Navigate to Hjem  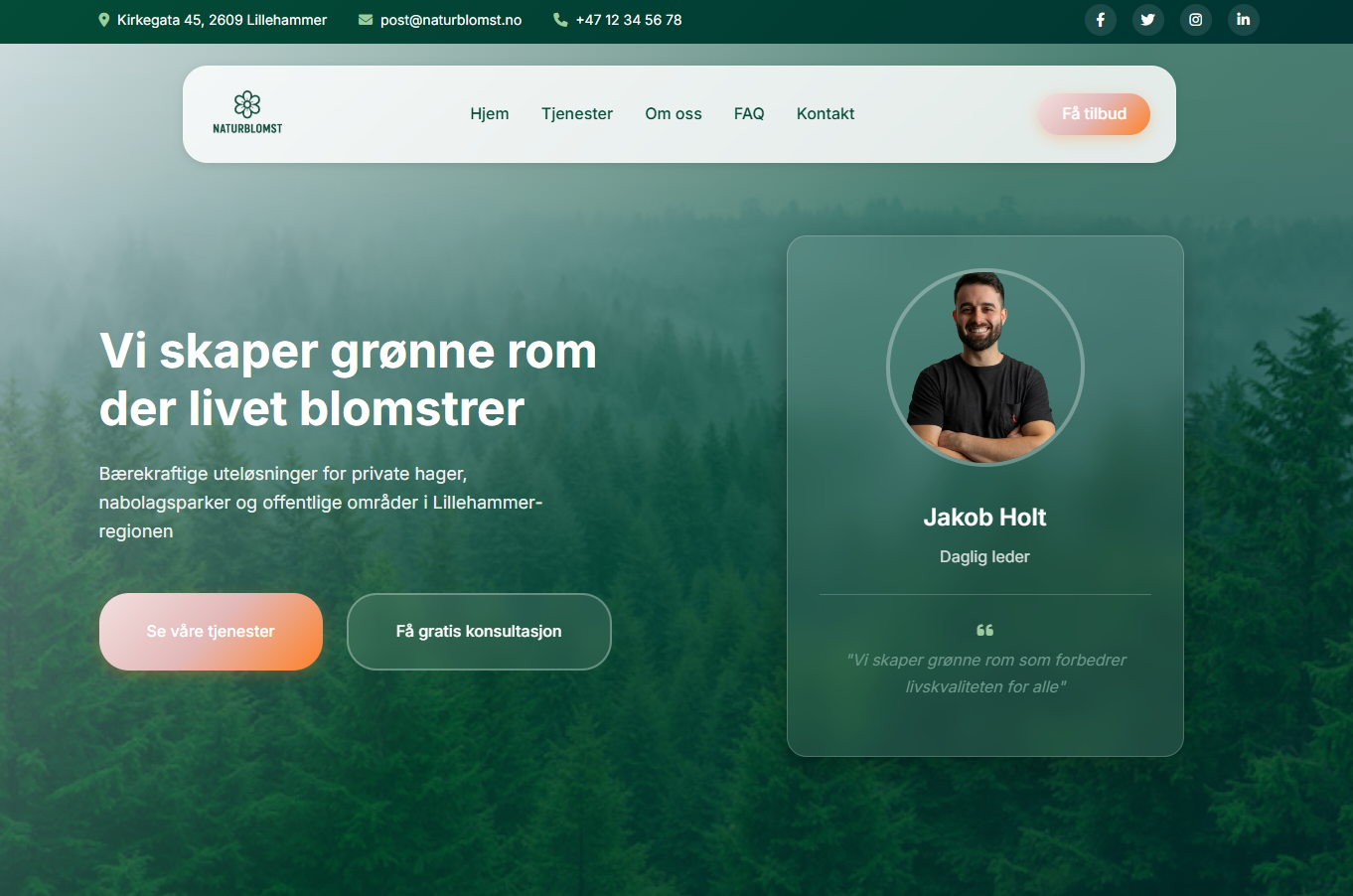pyautogui.click(x=490, y=113)
